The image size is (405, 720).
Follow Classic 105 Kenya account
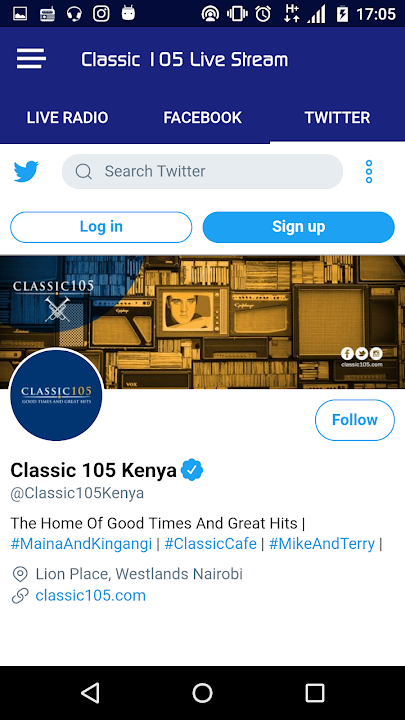point(354,420)
